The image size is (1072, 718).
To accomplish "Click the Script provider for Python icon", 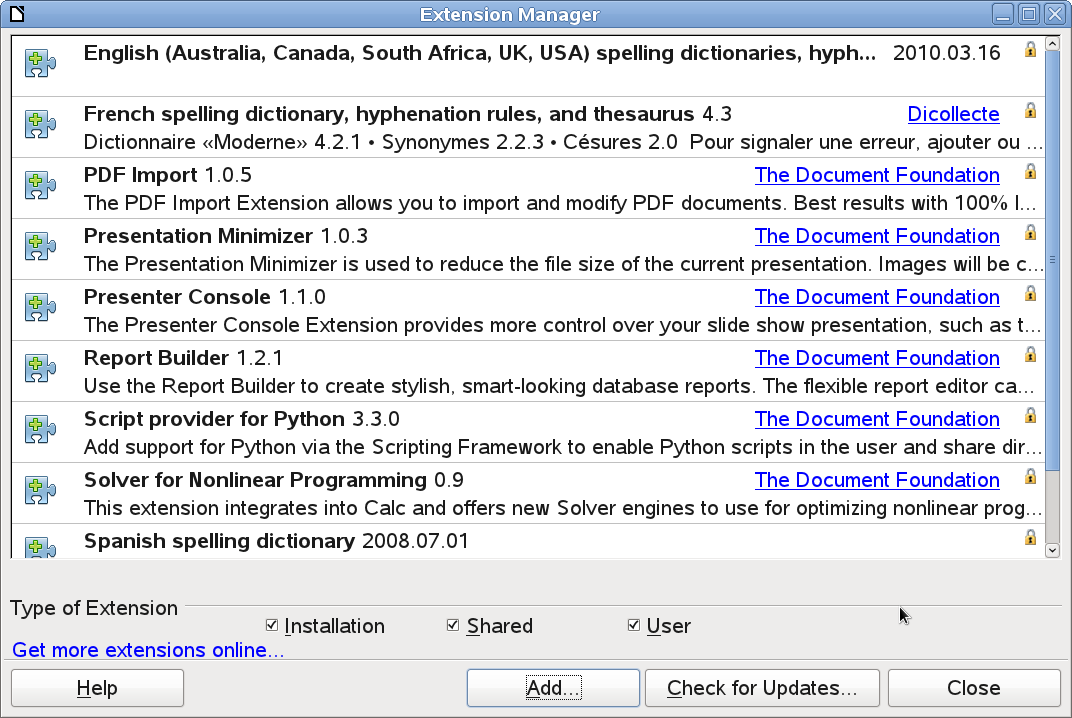I will pyautogui.click(x=40, y=429).
